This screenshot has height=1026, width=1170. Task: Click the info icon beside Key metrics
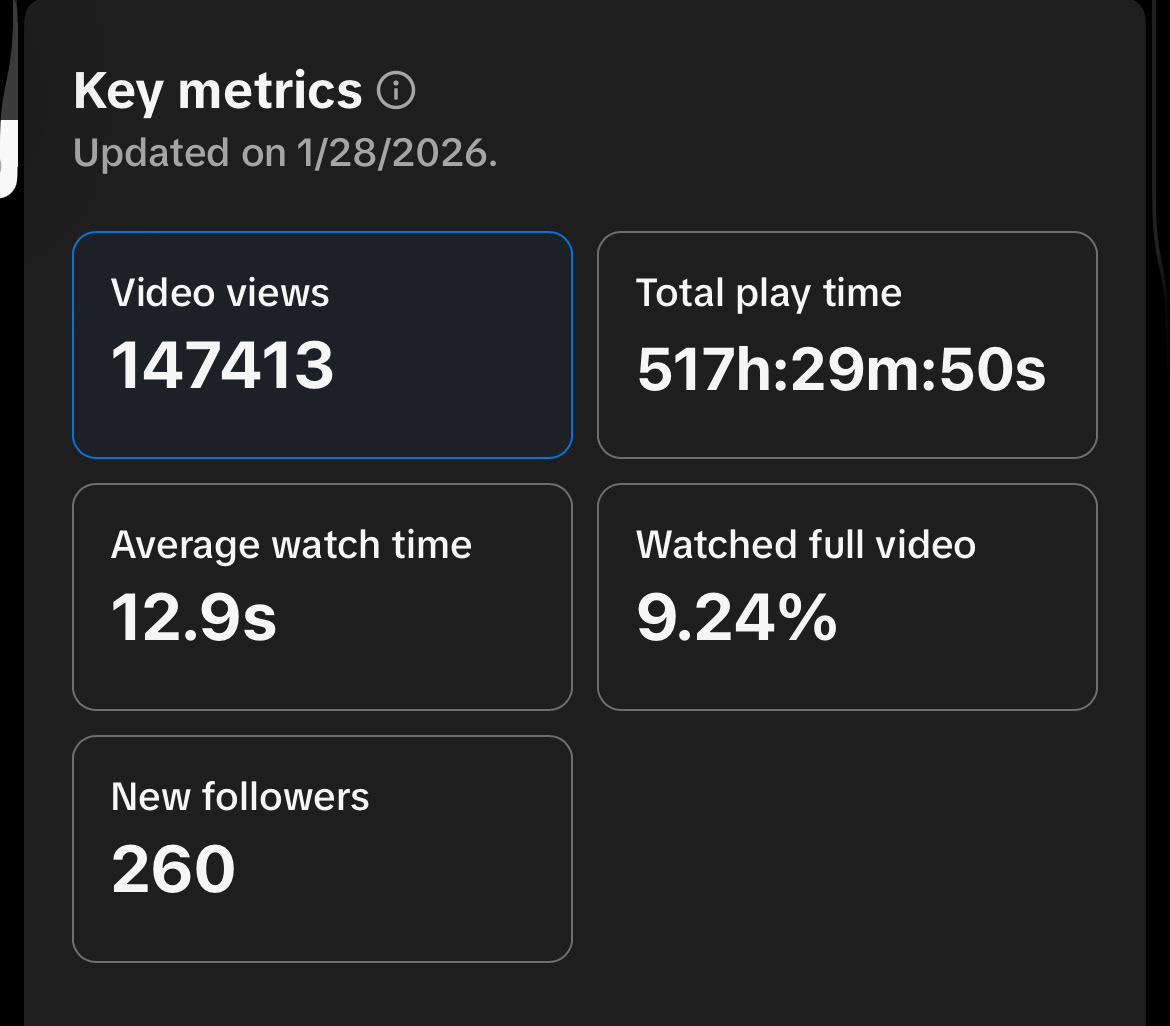point(396,92)
